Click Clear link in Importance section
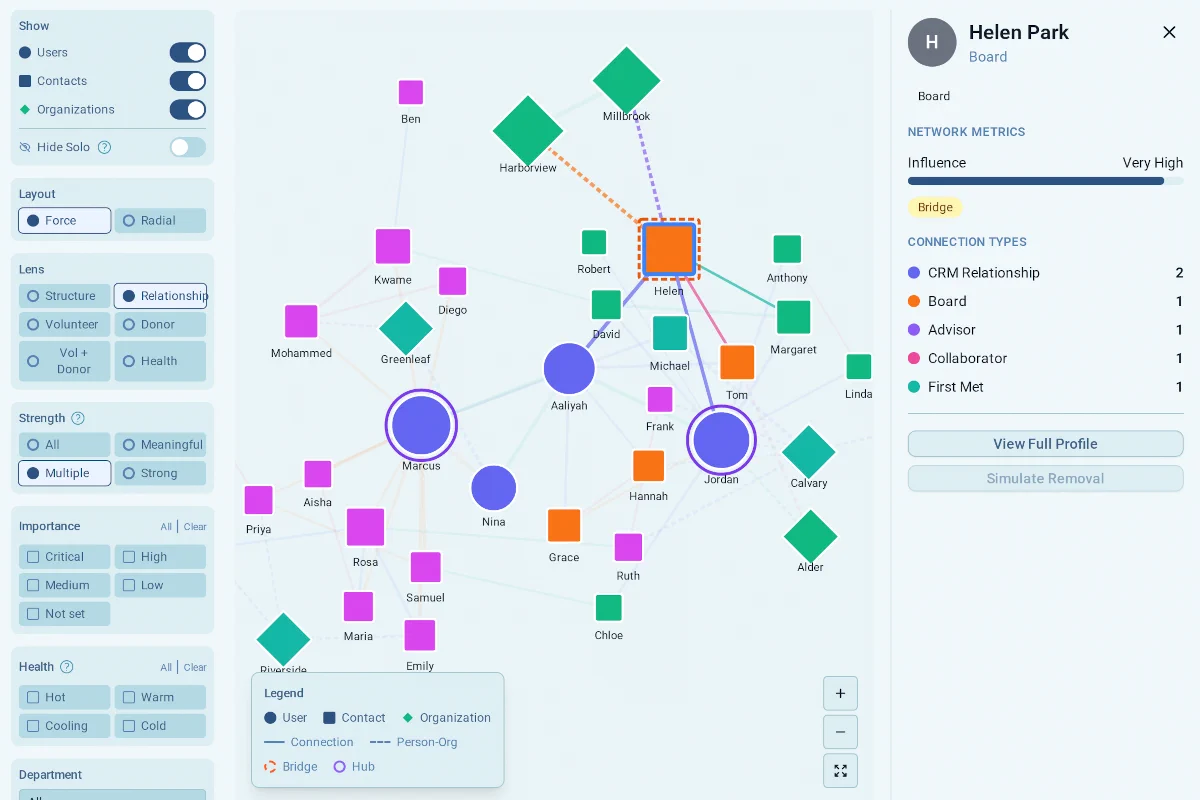Viewport: 1200px width, 800px height. [195, 527]
